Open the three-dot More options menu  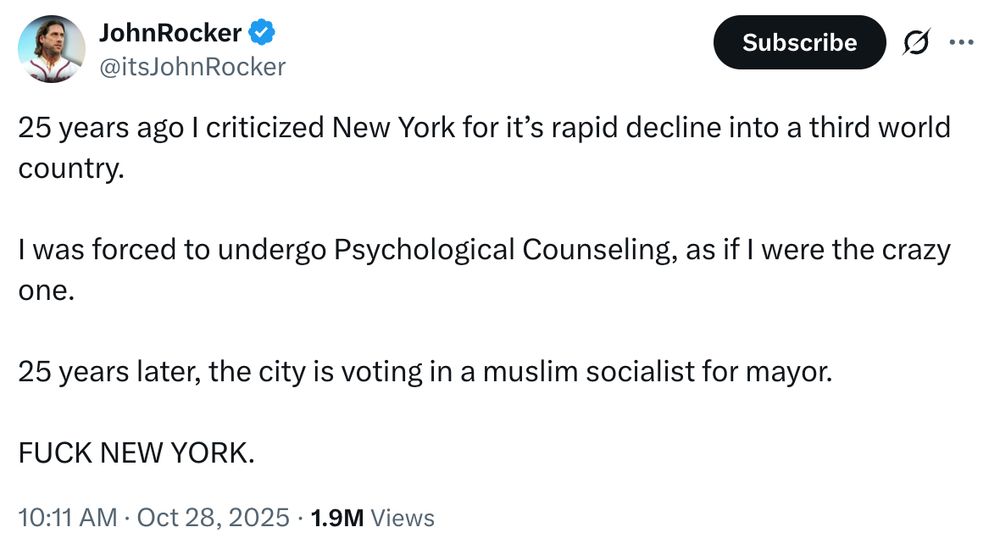point(960,42)
